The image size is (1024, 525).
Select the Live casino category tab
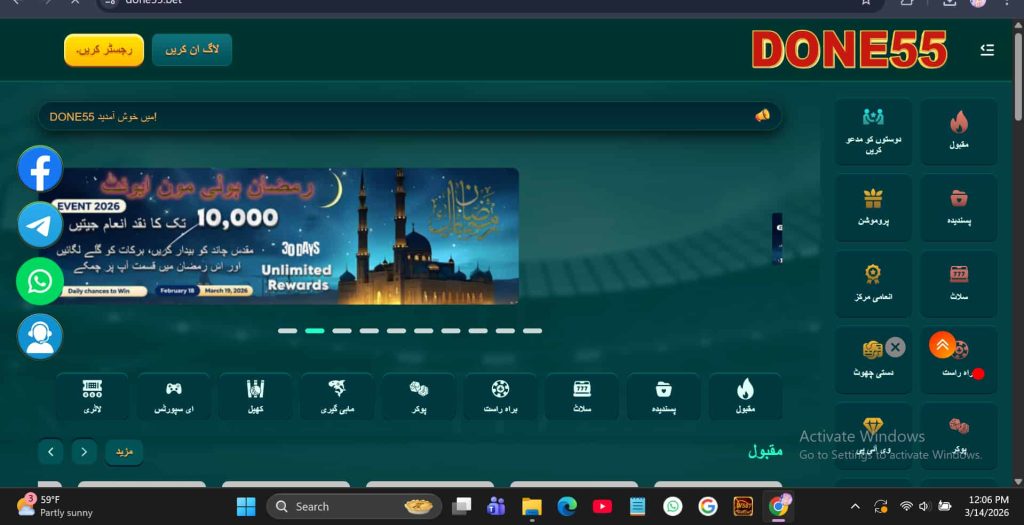click(500, 397)
